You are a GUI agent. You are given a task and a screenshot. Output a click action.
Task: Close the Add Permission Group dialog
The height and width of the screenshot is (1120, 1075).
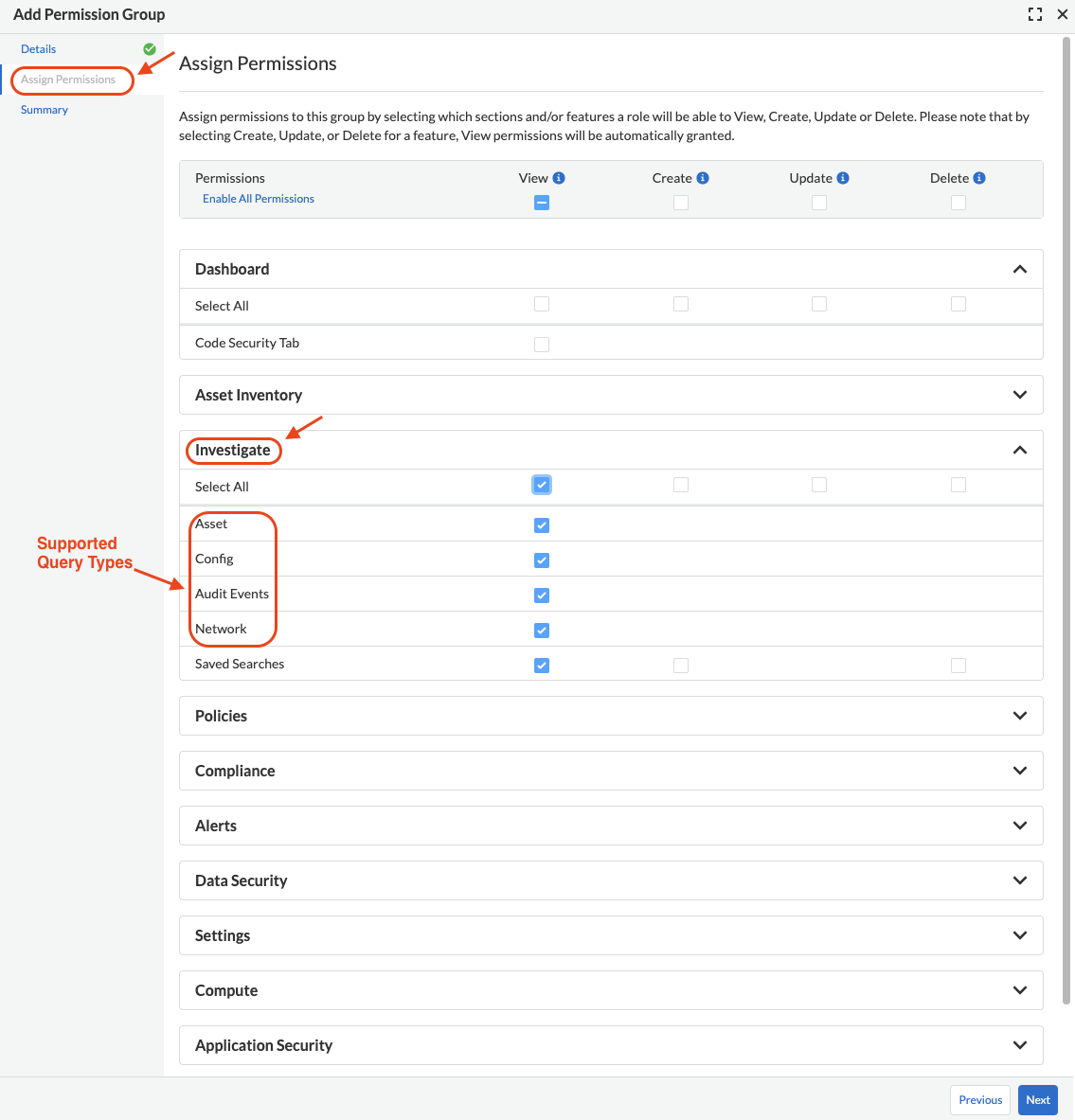[1063, 14]
